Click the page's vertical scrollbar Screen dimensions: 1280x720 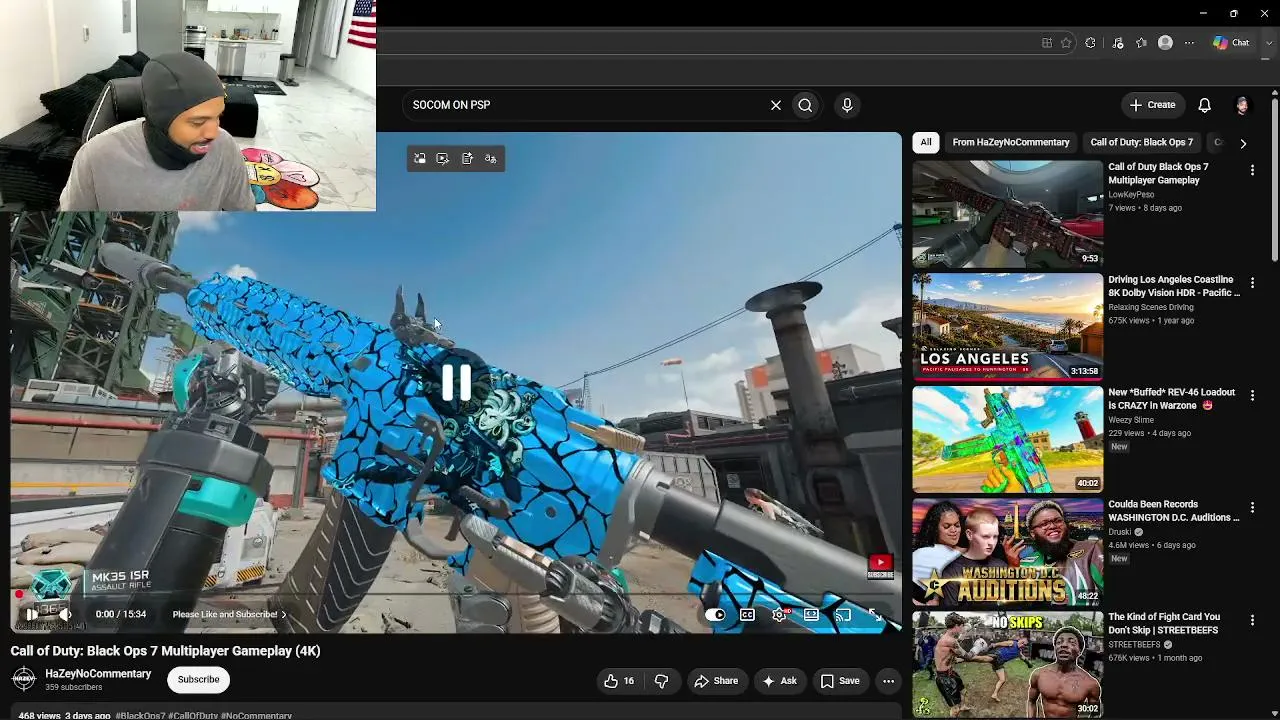(x=1274, y=180)
